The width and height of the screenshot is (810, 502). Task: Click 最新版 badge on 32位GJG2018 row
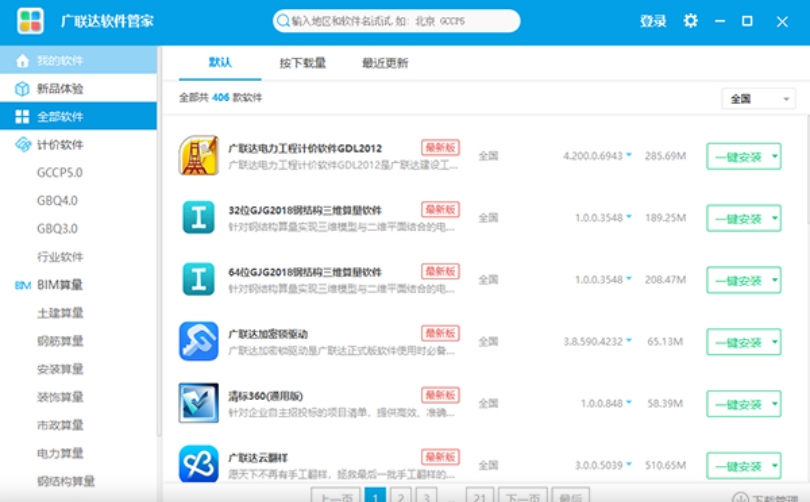point(440,209)
